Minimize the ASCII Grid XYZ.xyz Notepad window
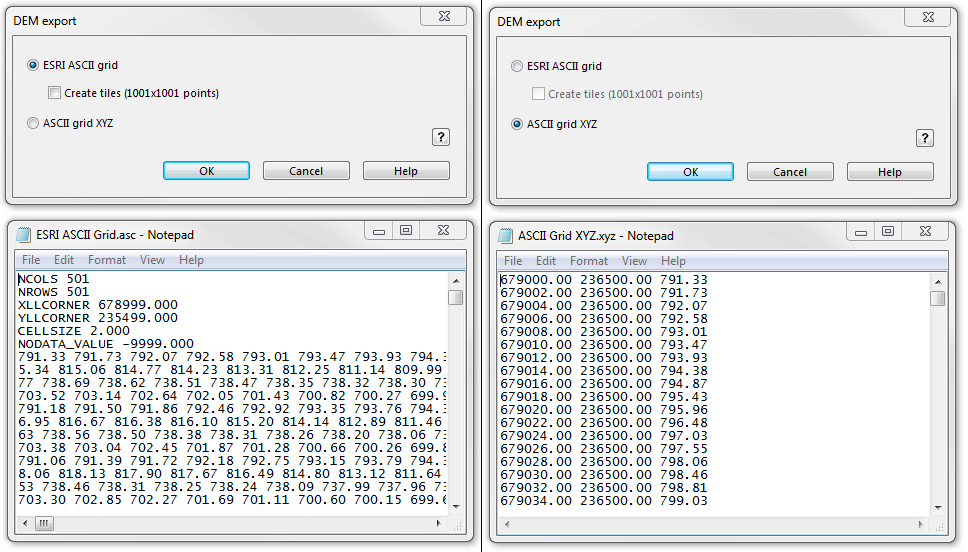 click(x=861, y=231)
